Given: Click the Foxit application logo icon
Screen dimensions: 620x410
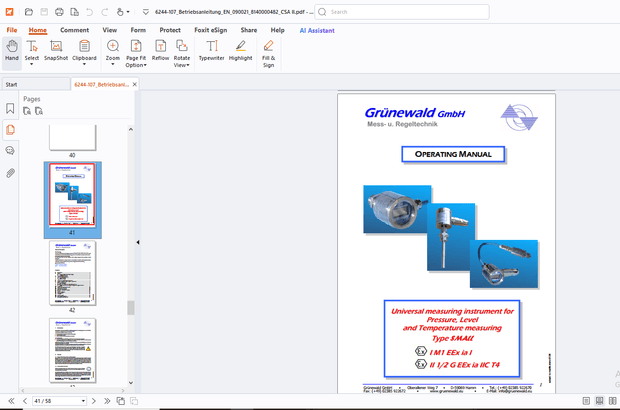Looking at the screenshot, I should pos(9,12).
